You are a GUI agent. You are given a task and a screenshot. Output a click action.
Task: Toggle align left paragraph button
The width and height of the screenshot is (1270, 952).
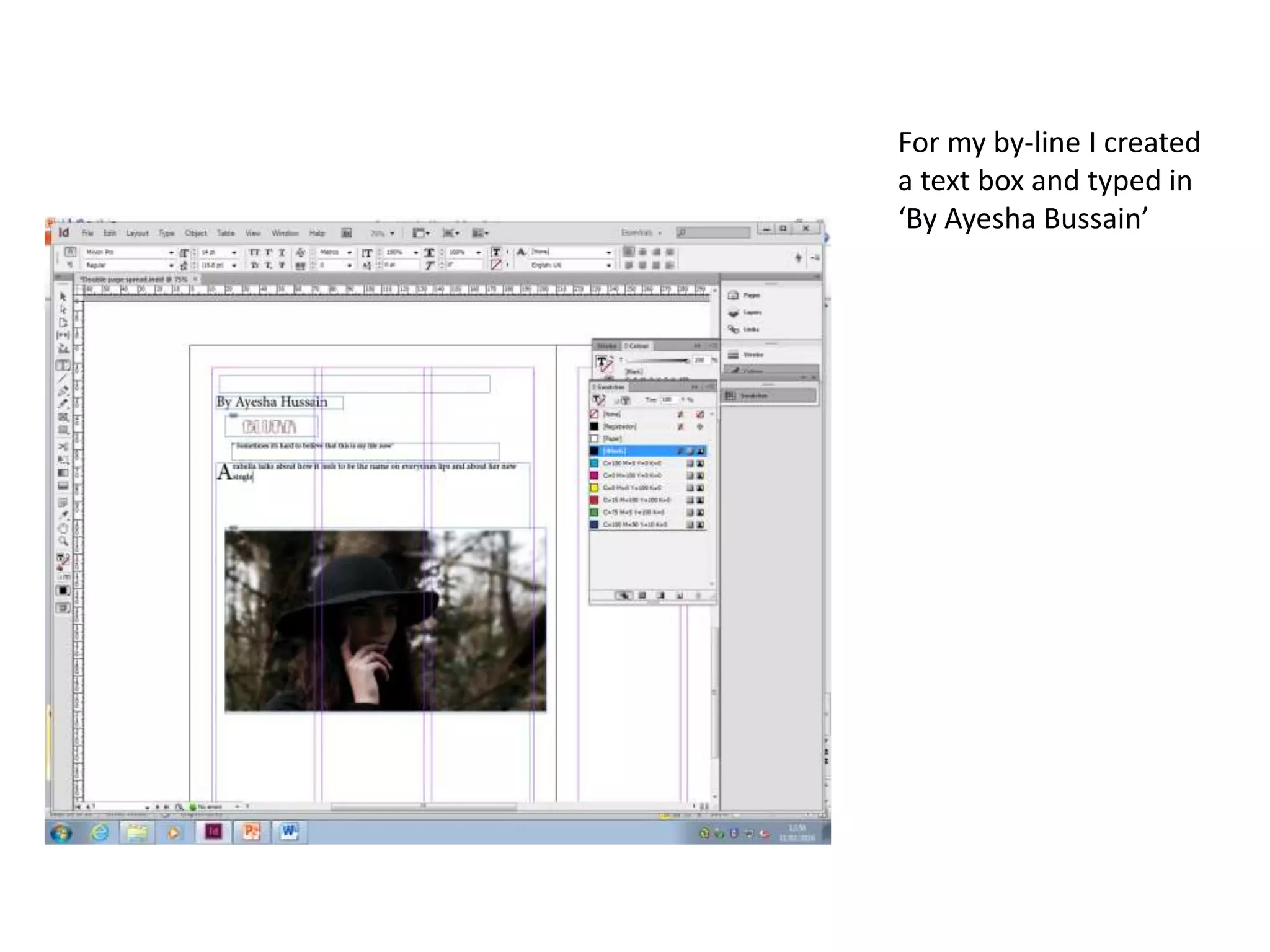[629, 252]
